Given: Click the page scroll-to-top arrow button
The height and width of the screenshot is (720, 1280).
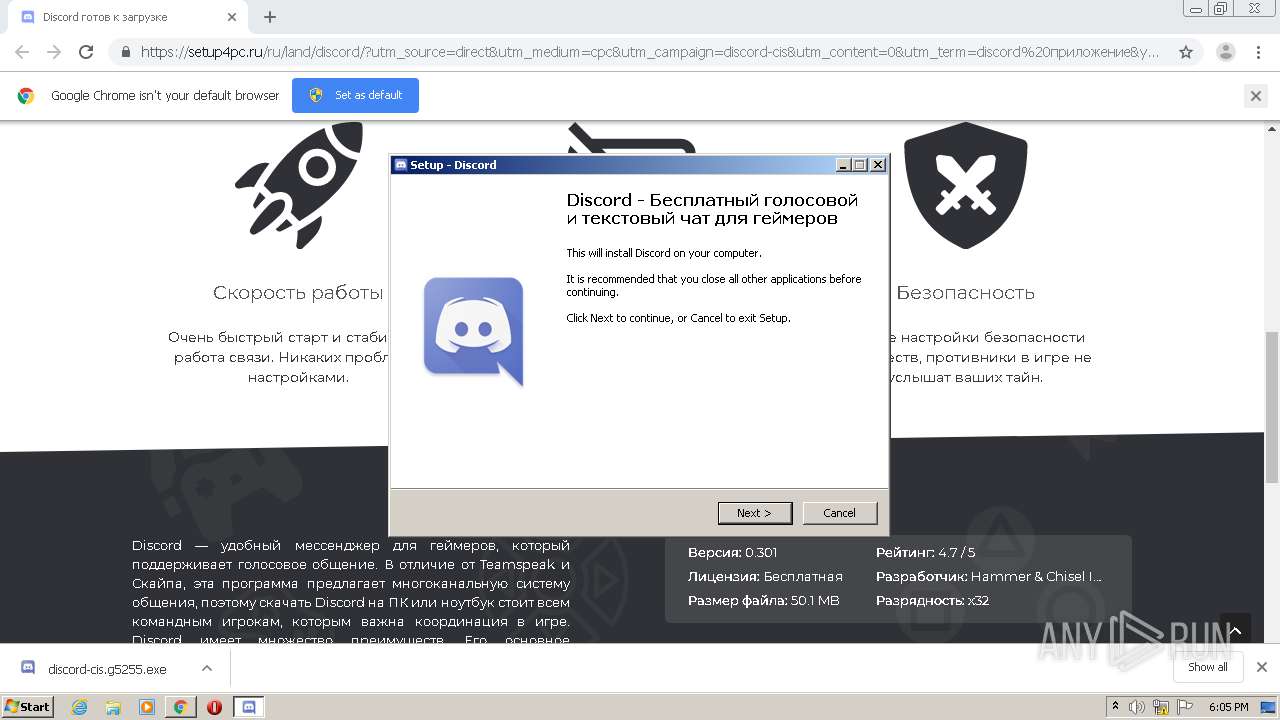Looking at the screenshot, I should point(1235,630).
